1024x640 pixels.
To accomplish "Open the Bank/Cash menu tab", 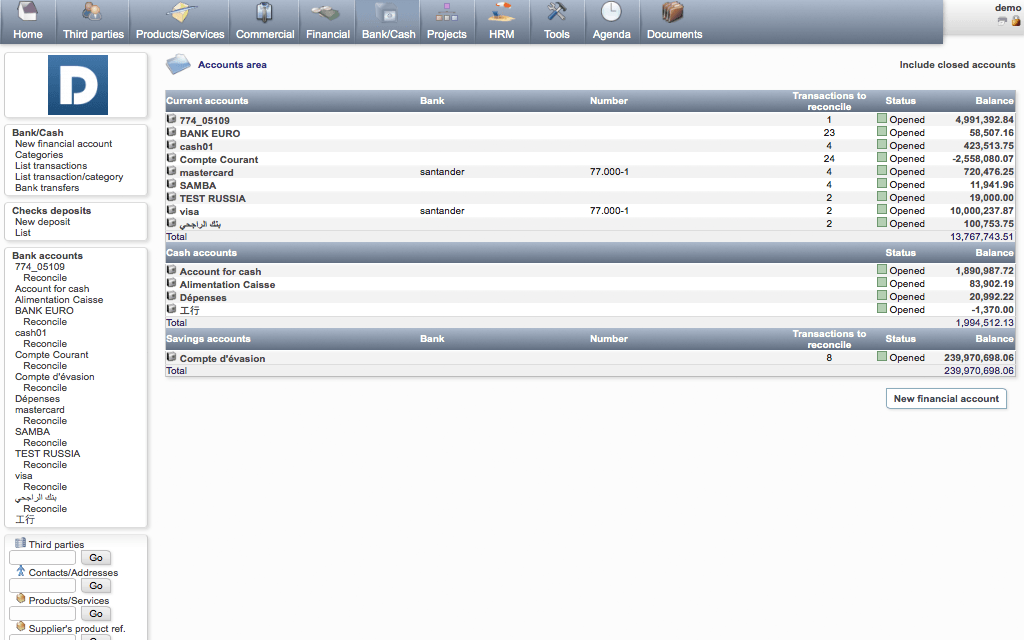I will point(389,34).
